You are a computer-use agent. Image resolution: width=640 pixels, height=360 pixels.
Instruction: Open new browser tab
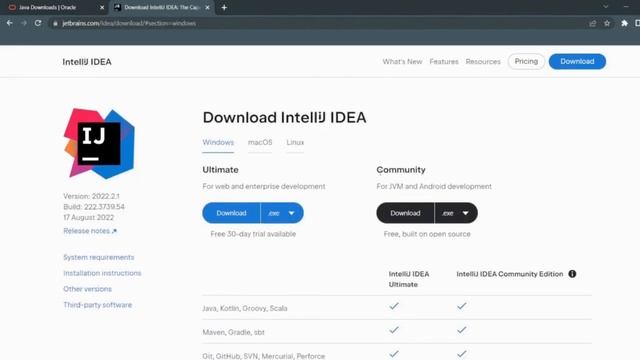(224, 7)
